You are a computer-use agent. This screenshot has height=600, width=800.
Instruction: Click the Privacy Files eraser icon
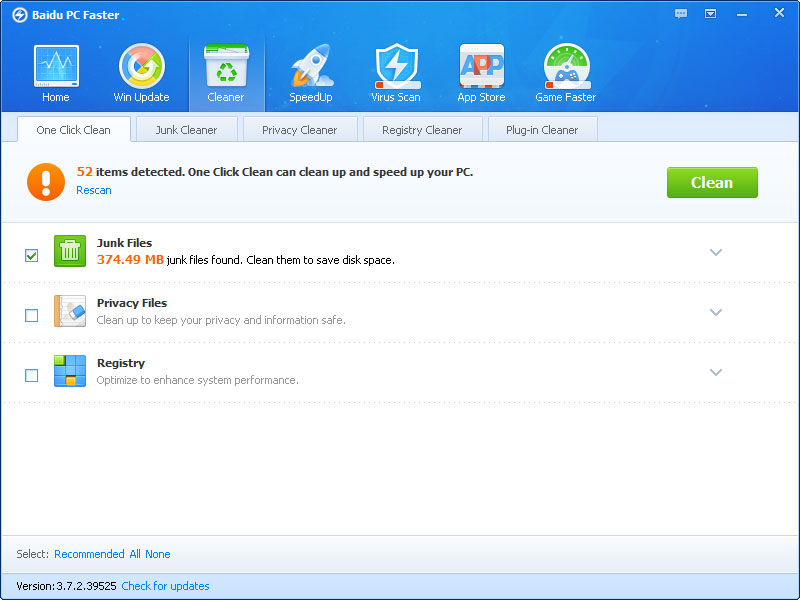point(70,311)
